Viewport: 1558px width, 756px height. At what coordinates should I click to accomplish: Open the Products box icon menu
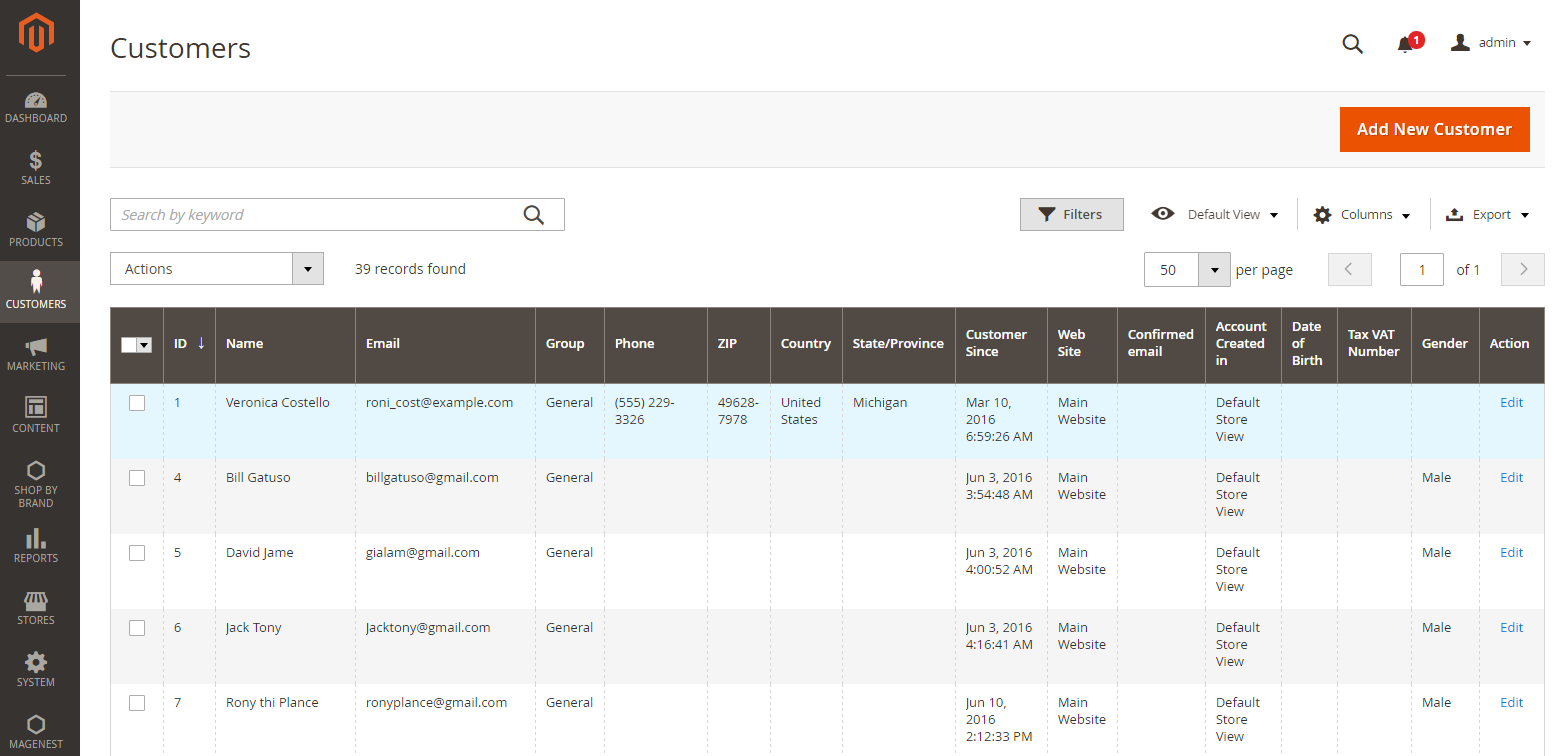click(36, 230)
